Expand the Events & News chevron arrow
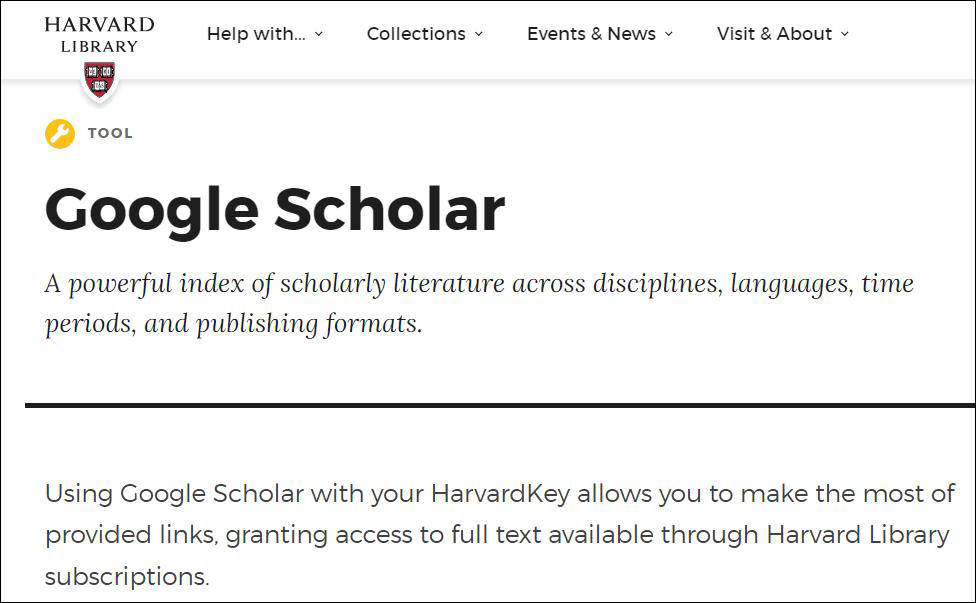 click(x=669, y=34)
